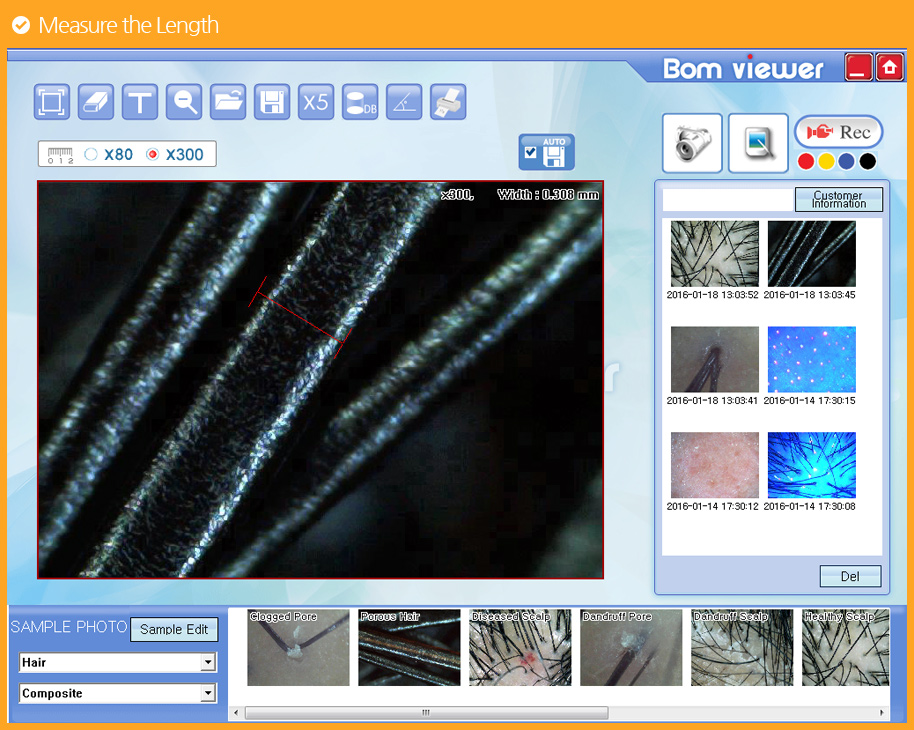Viewport: 914px width, 730px height.
Task: Open an image file with folder icon
Action: pyautogui.click(x=228, y=102)
